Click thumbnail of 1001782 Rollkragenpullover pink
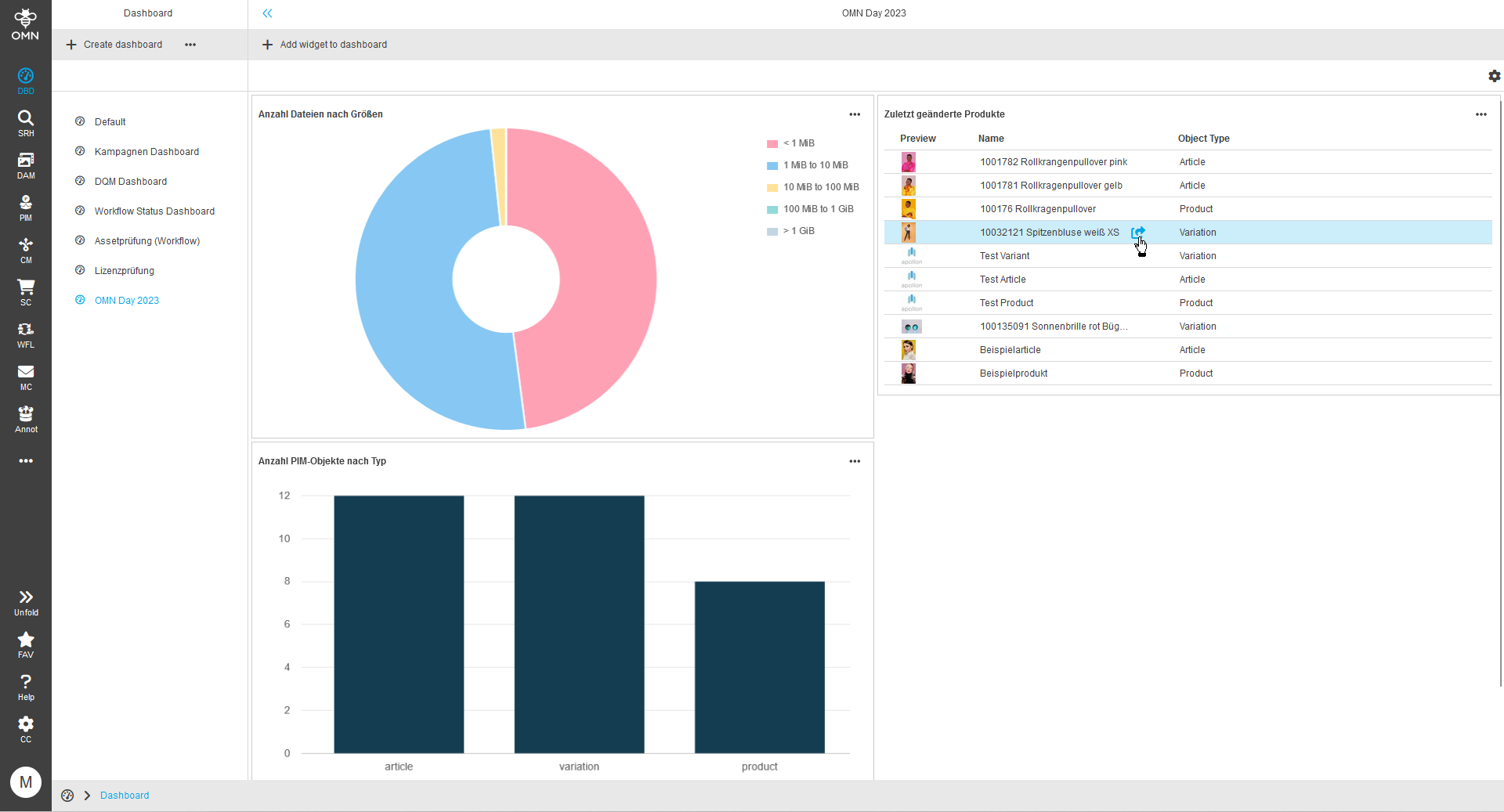 (909, 162)
